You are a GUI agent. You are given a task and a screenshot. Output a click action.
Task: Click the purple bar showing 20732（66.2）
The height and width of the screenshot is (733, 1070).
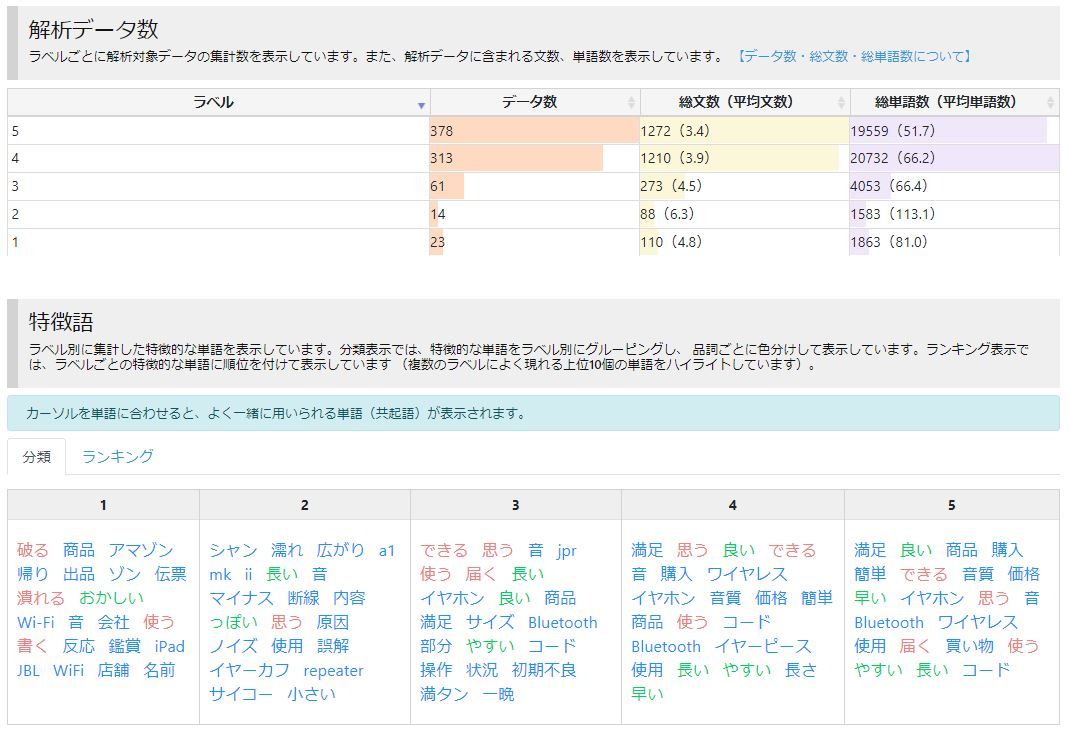pyautogui.click(x=953, y=158)
